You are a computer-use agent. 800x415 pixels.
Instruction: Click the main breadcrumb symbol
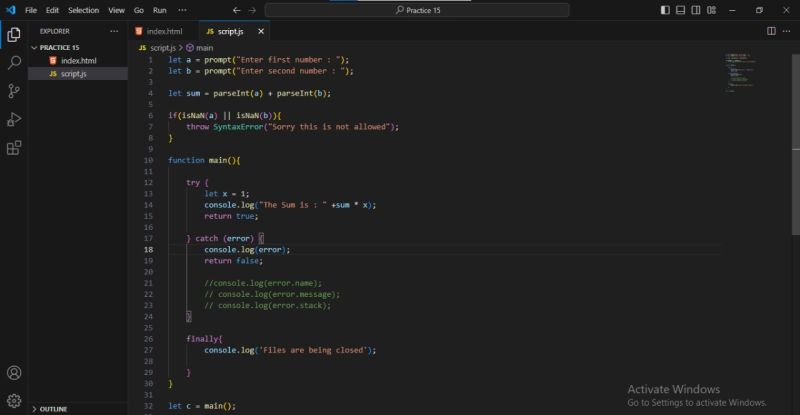[x=204, y=47]
